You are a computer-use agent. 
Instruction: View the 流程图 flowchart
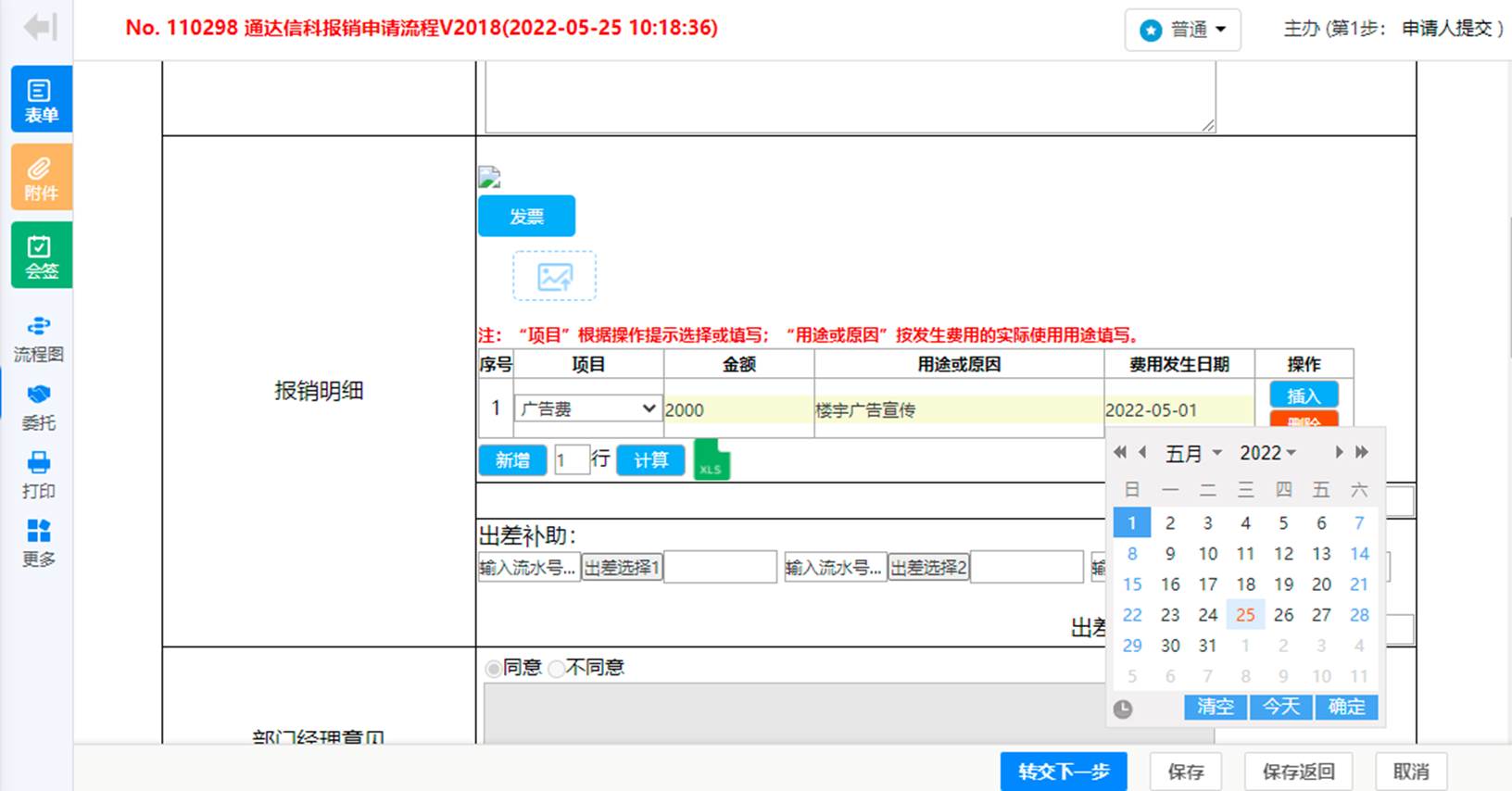tap(39, 339)
